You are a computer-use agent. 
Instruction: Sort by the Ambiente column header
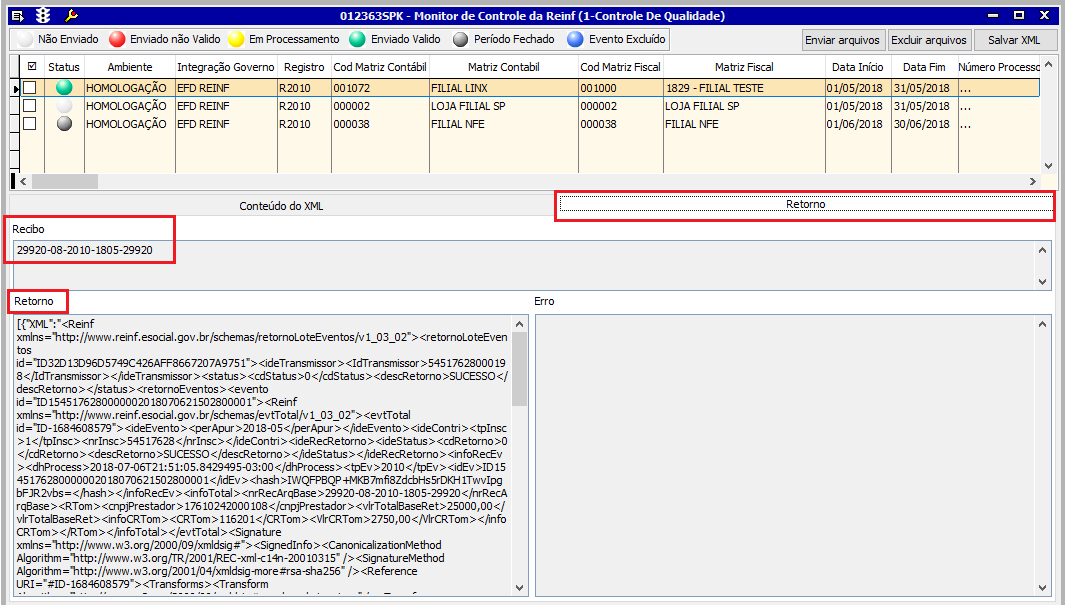pyautogui.click(x=130, y=67)
